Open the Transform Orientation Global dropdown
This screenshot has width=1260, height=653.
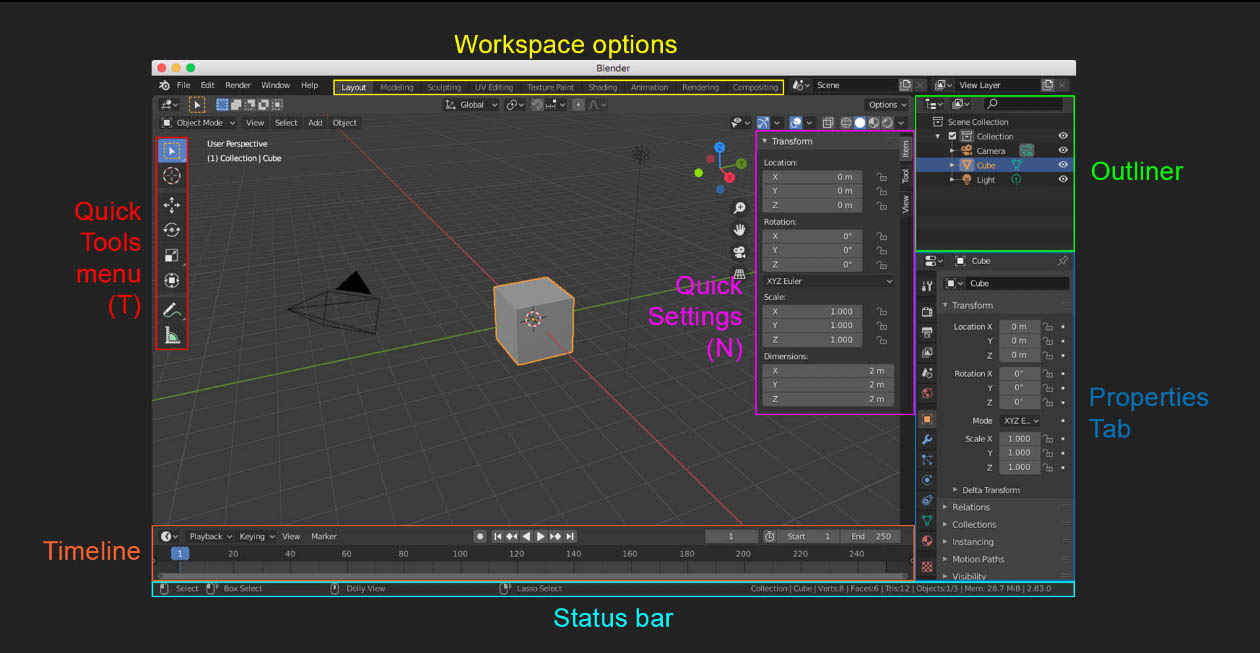470,105
